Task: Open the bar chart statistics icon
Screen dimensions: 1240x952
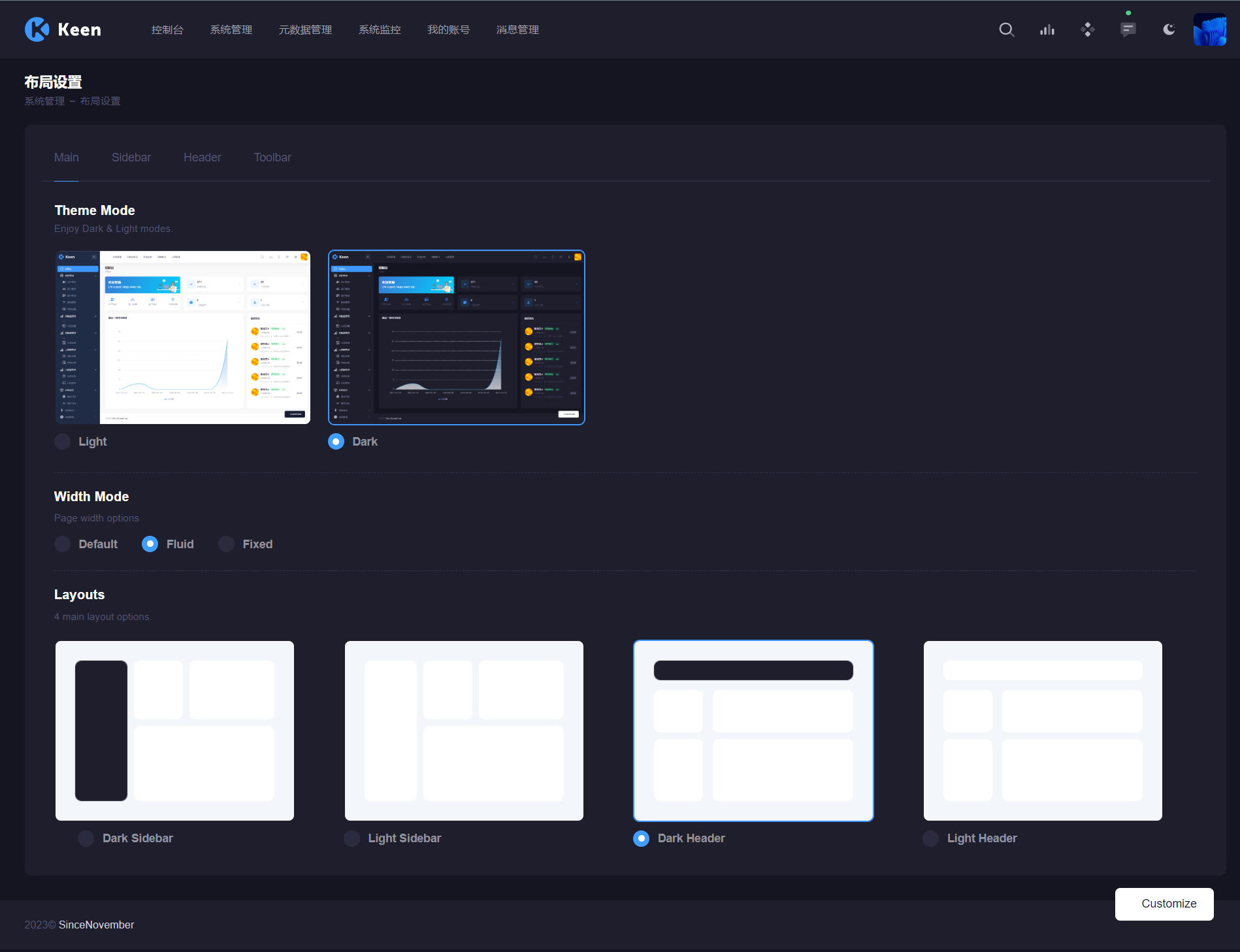Action: (1047, 30)
